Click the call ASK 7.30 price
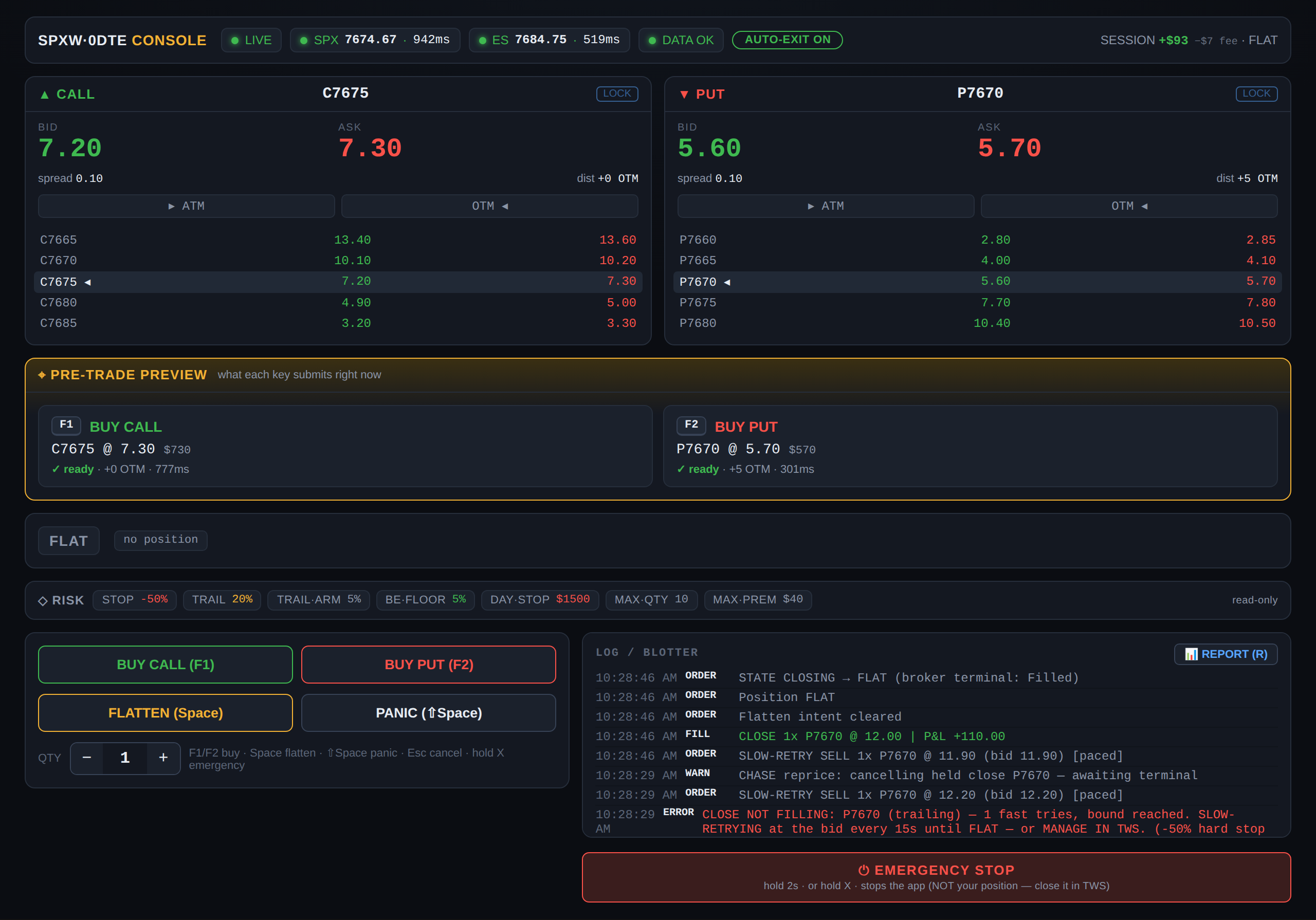The image size is (1316, 920). tap(370, 149)
